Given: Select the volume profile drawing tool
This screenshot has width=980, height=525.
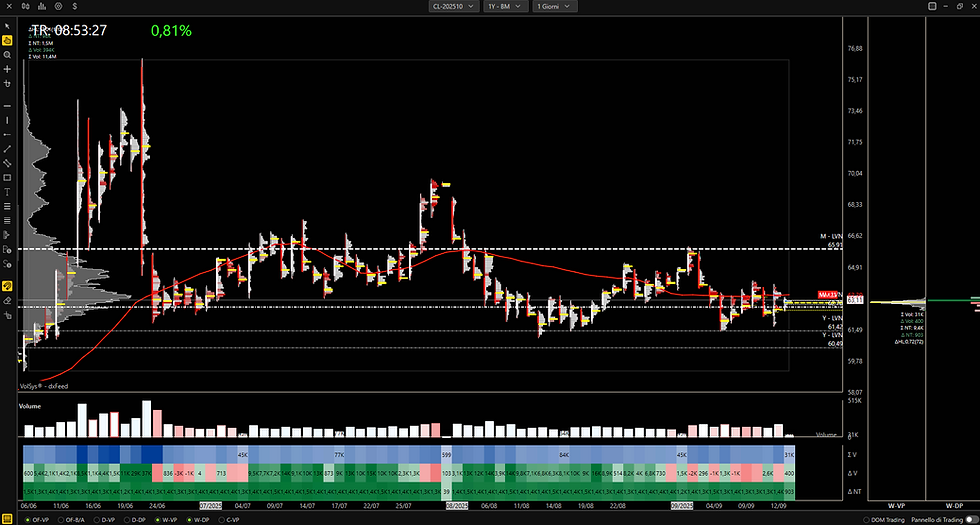Looking at the screenshot, I should coord(7,235).
